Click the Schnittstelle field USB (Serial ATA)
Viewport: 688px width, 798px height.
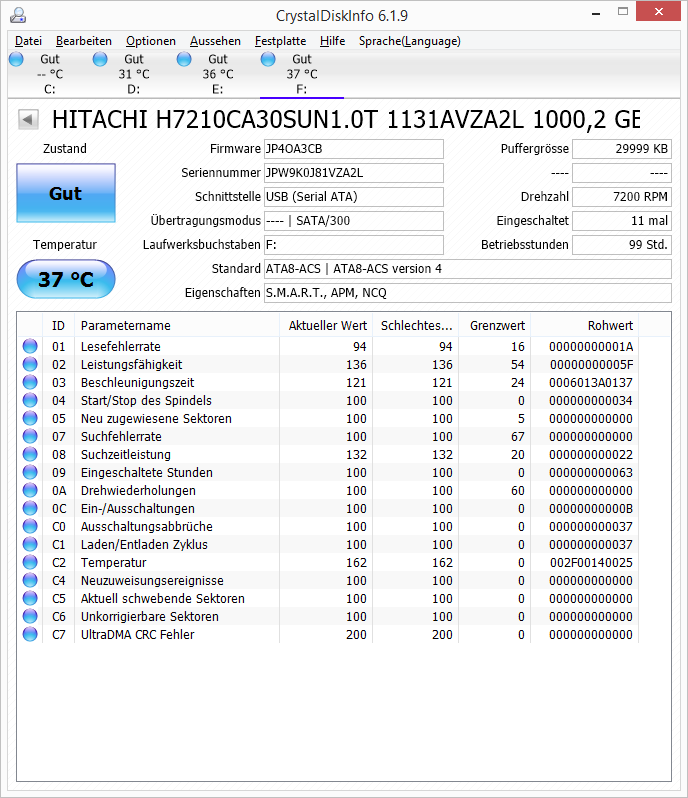coord(354,197)
